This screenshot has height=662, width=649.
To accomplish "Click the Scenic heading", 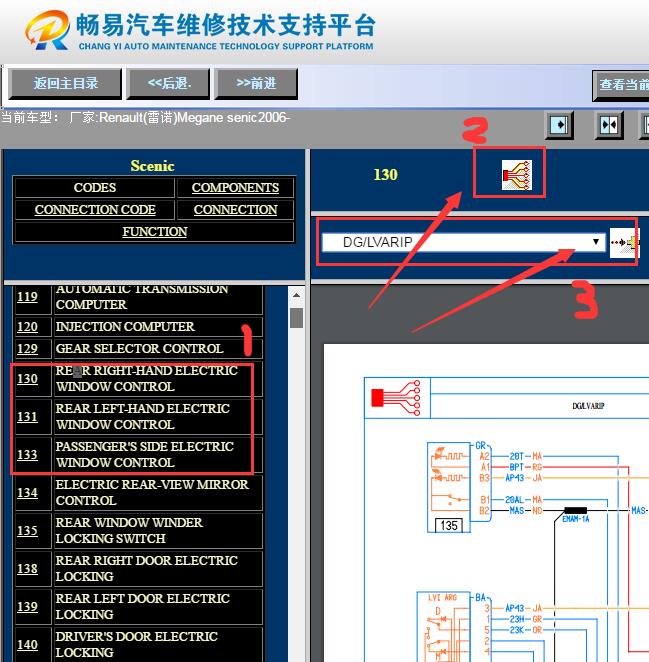I will coord(152,166).
